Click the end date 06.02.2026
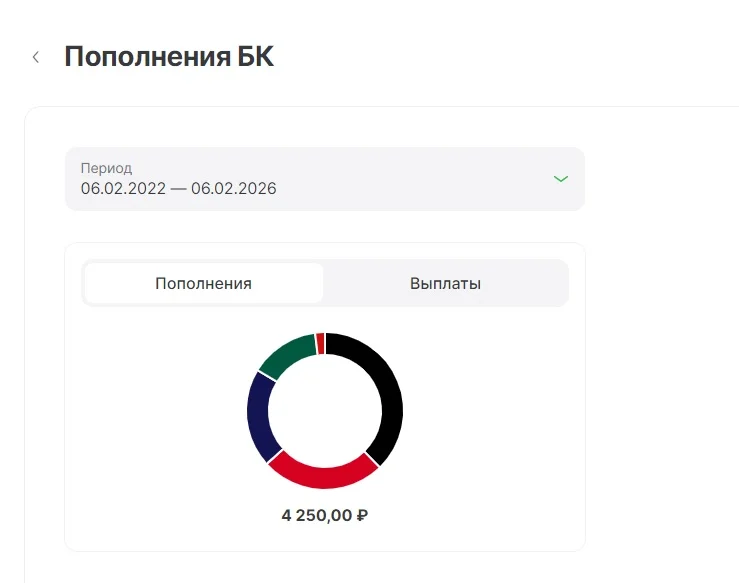 234,189
